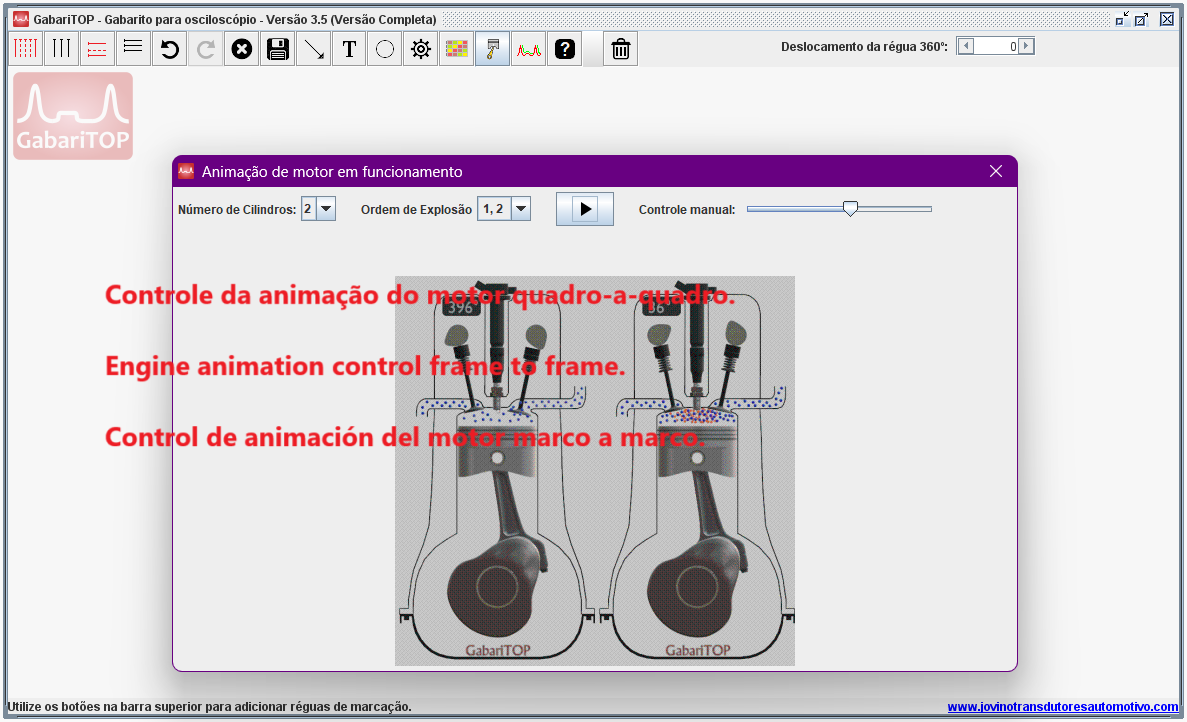Open Número de Cilindros dropdown

(x=326, y=209)
